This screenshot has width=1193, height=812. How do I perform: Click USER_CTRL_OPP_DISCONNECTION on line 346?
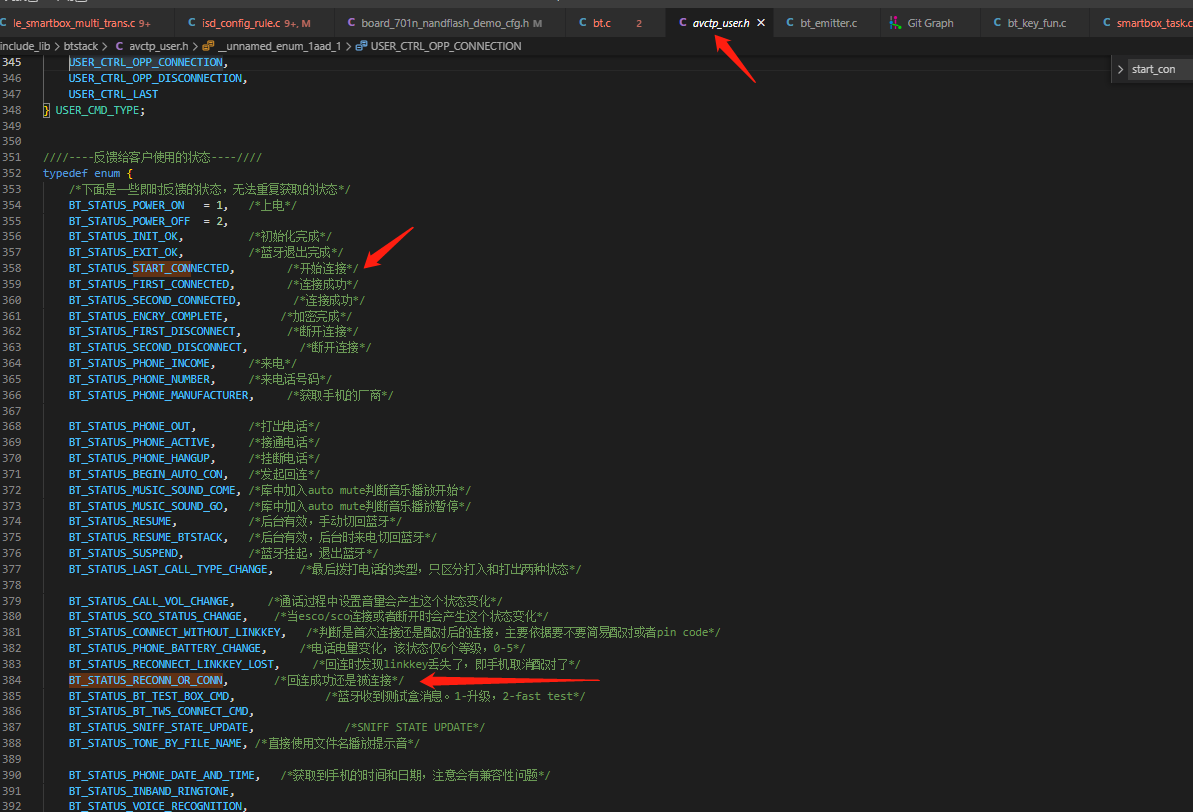pos(155,78)
